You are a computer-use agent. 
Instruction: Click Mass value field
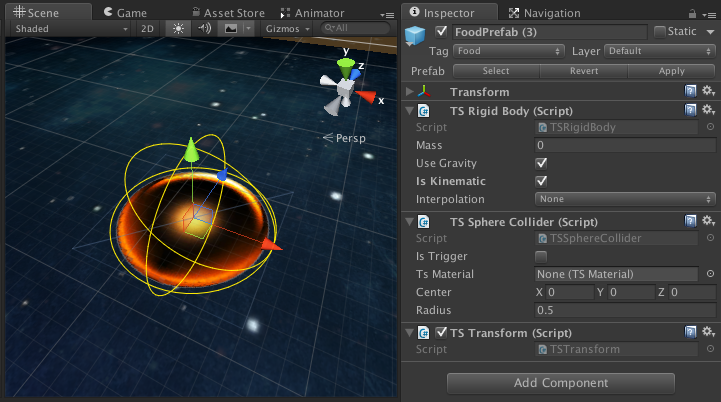625,145
